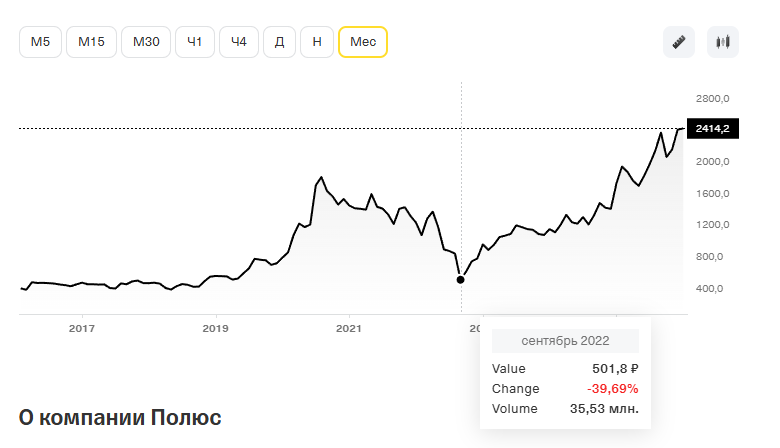Click the black data point marker on chart

pyautogui.click(x=461, y=279)
